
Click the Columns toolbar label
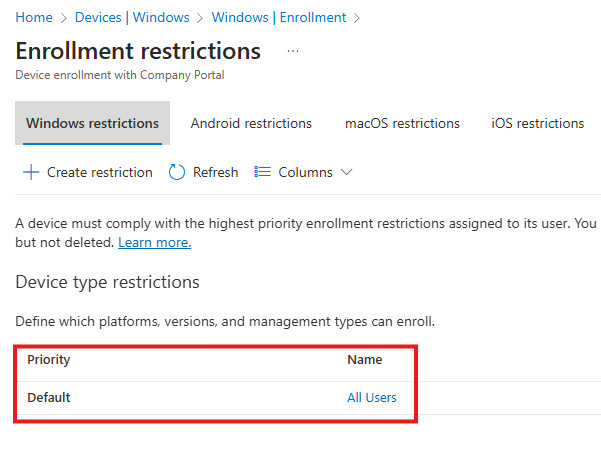tap(305, 172)
